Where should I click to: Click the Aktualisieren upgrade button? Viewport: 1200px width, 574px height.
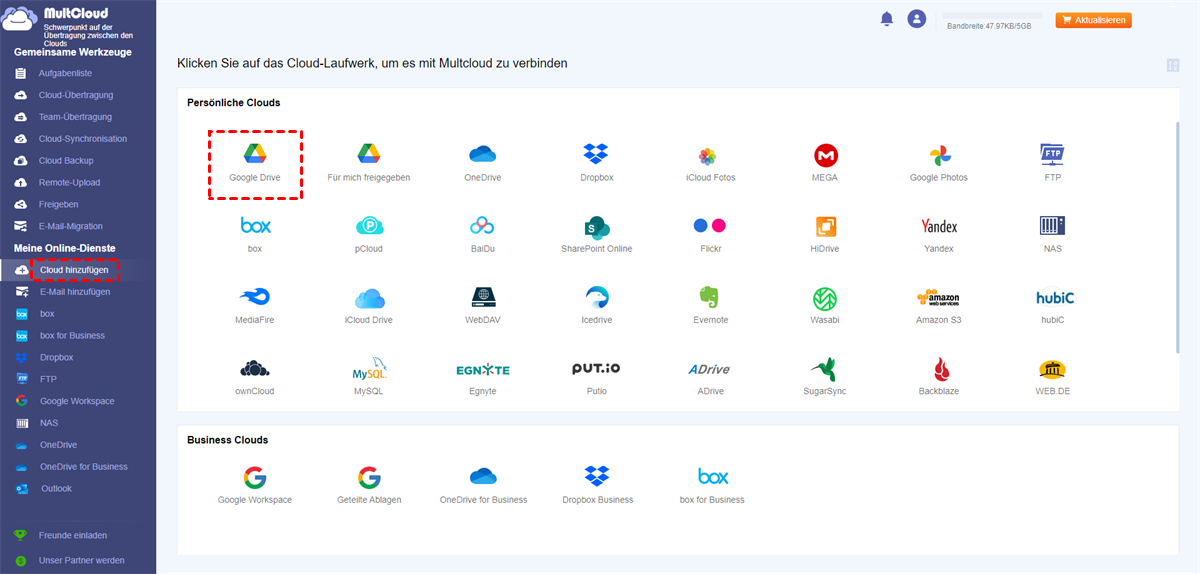(x=1093, y=20)
